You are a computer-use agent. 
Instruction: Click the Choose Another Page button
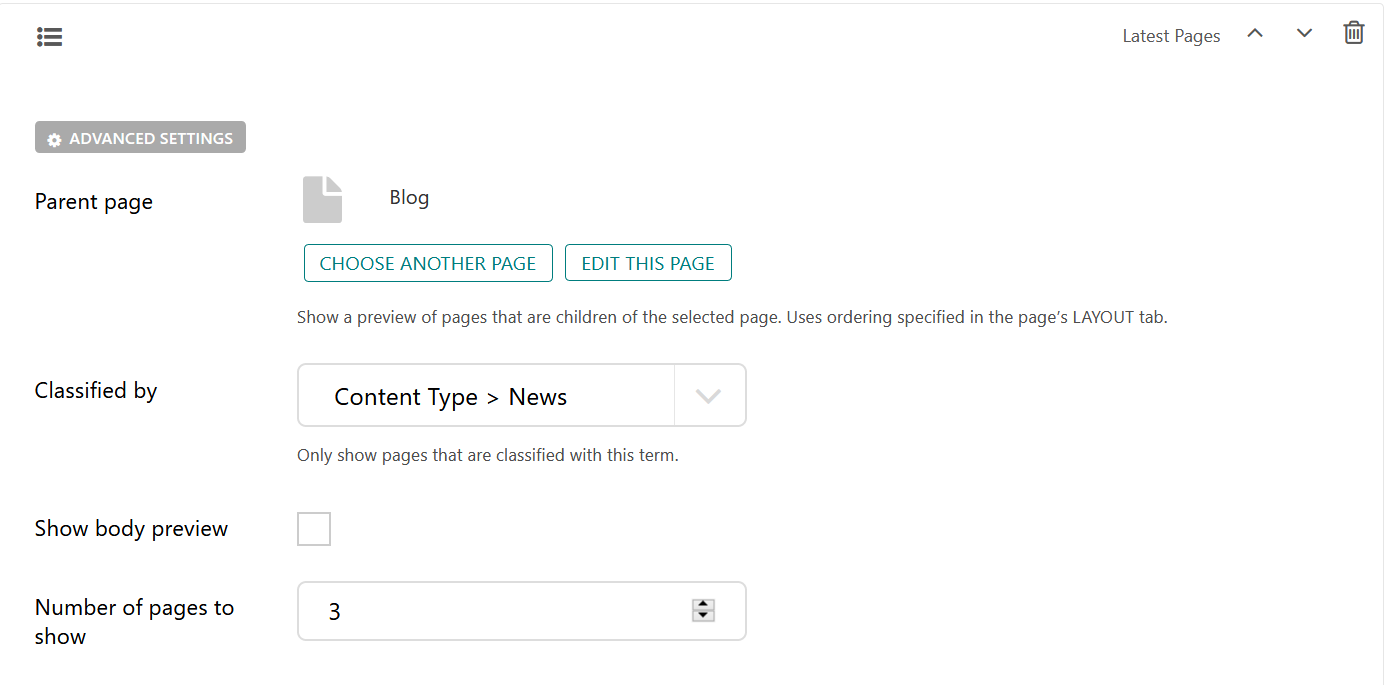tap(428, 263)
